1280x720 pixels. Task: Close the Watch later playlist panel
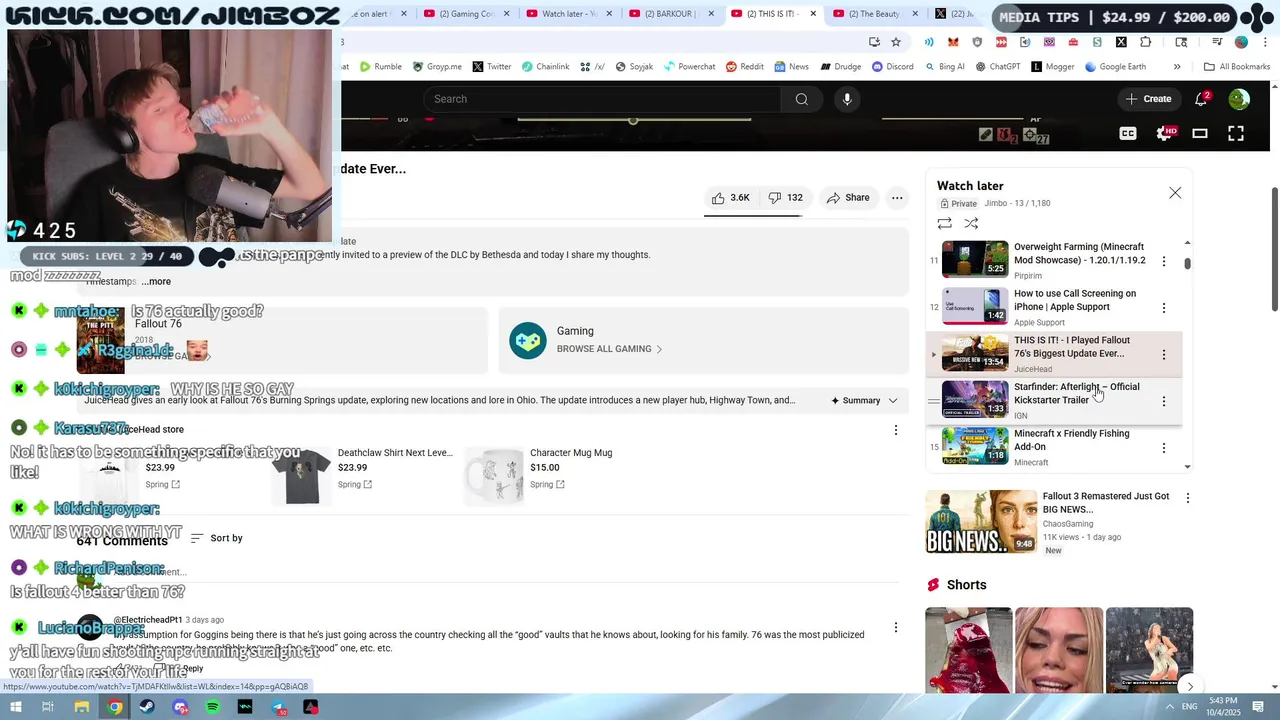(x=1175, y=193)
